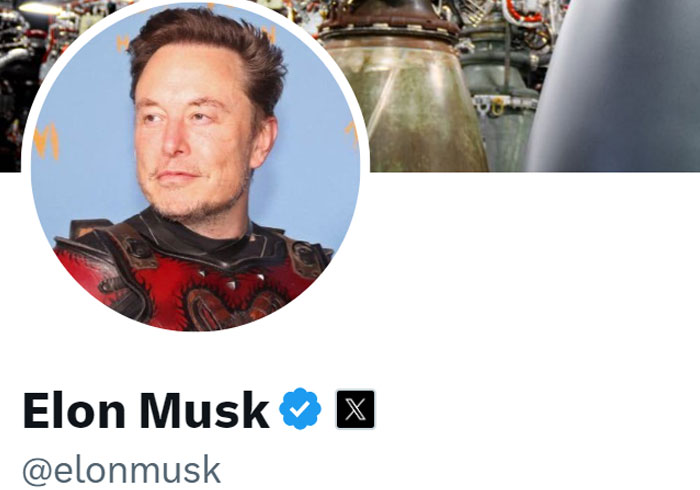Click the white checkmark inside the verified badge
The height and width of the screenshot is (490, 700).
point(300,409)
